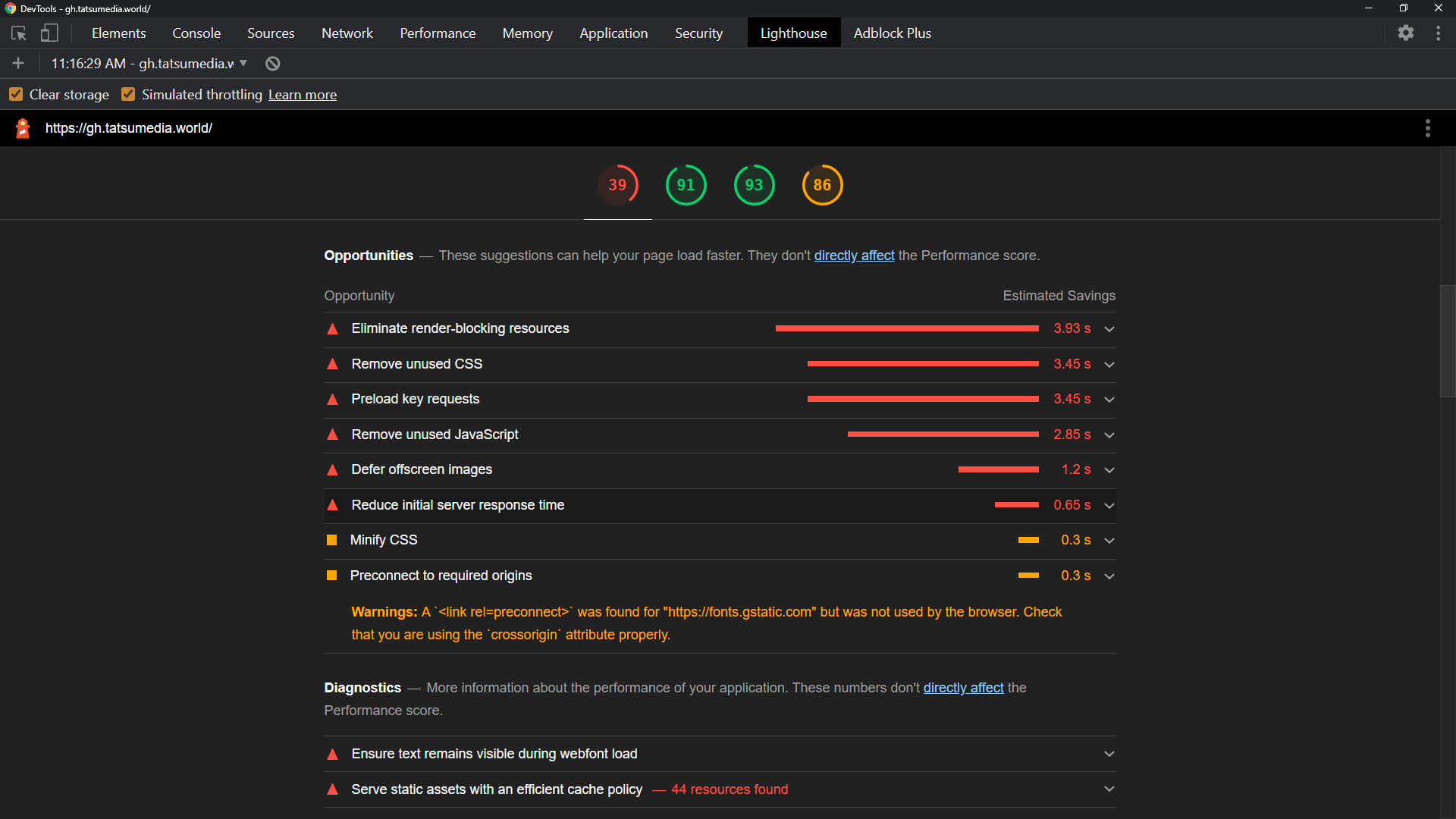Click the Learn more link
This screenshot has width=1456, height=819.
pos(302,95)
